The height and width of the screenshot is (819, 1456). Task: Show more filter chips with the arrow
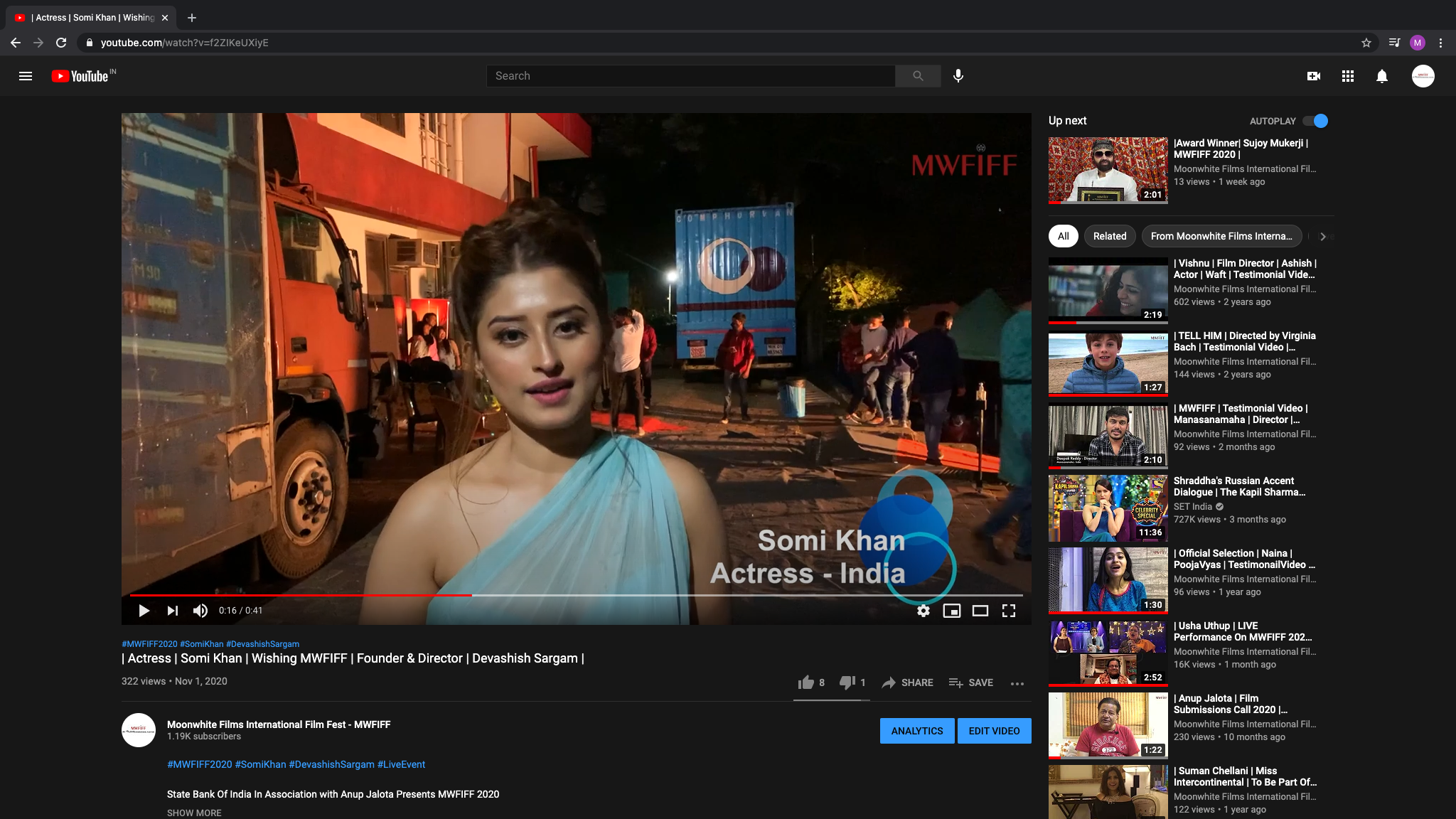1323,236
